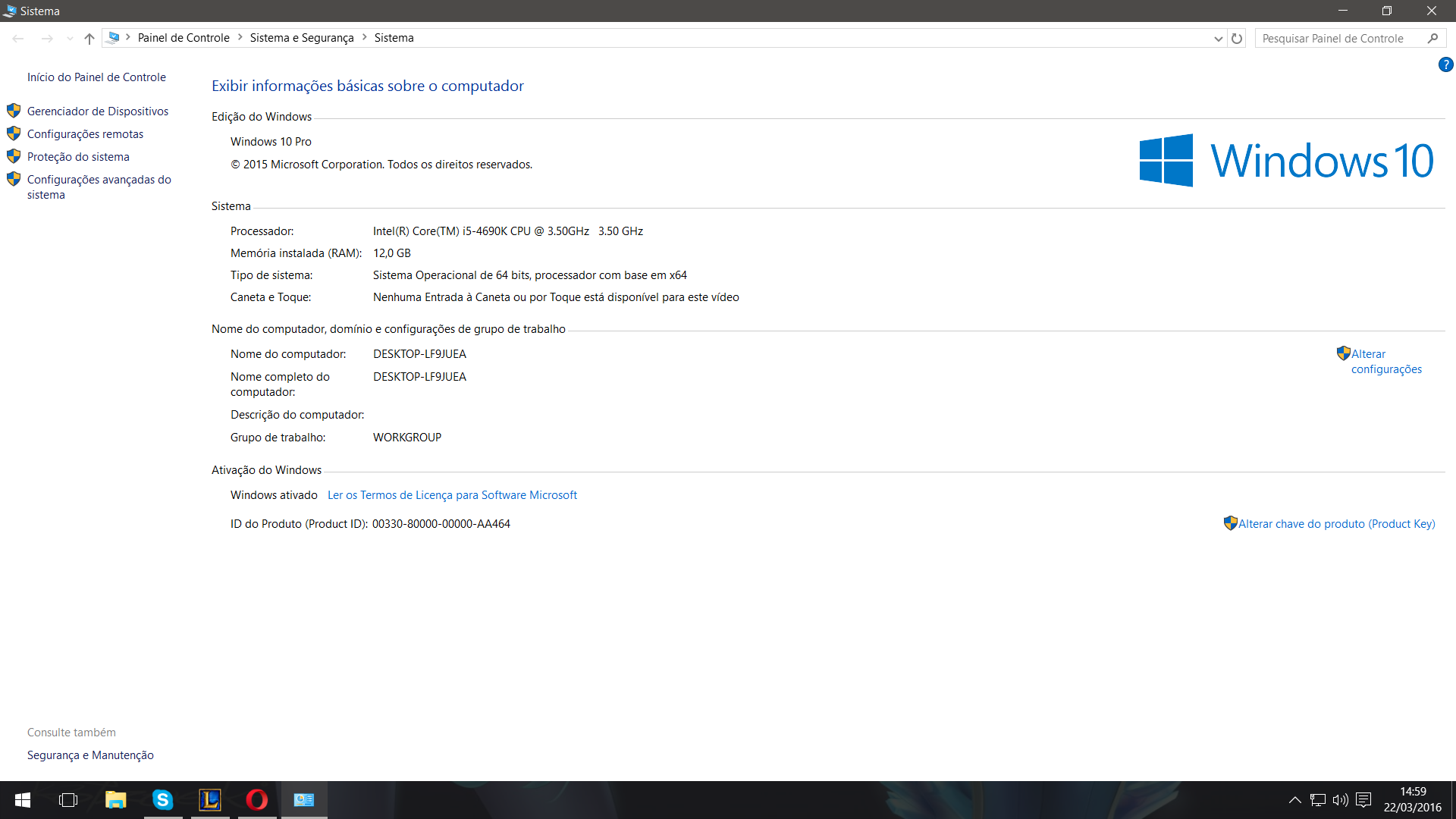Screen dimensions: 1456x819
Task: Click the Windows 10 Pro edition text
Action: click(x=271, y=141)
